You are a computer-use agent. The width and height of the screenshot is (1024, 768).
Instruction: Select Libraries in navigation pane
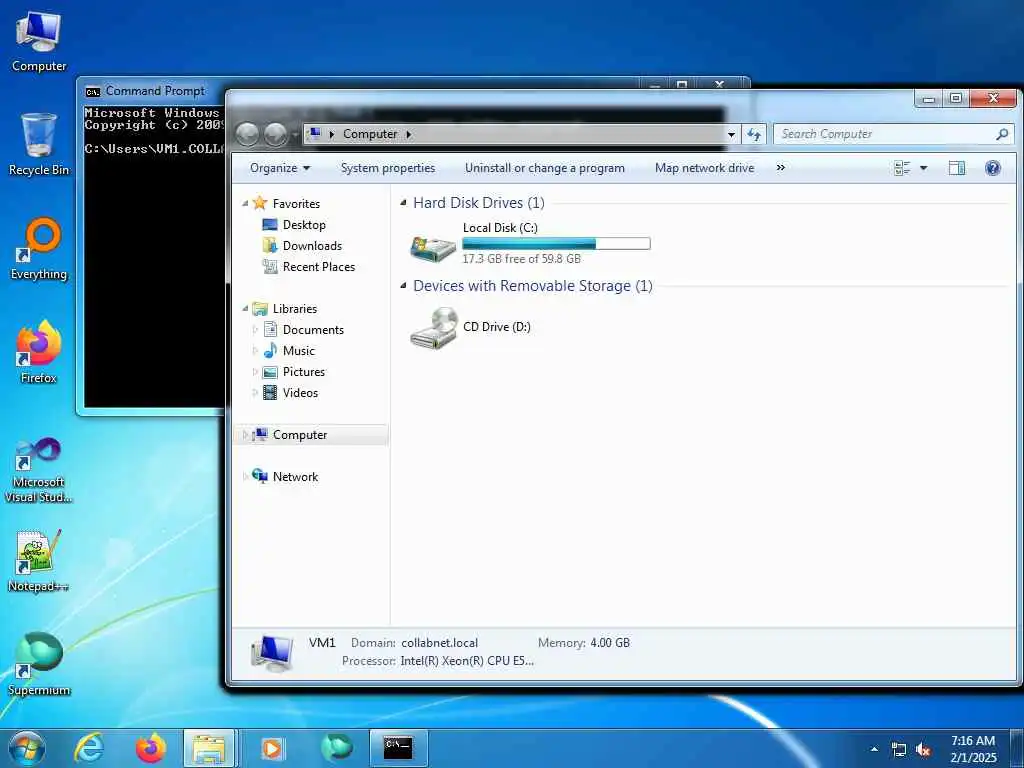coord(295,309)
